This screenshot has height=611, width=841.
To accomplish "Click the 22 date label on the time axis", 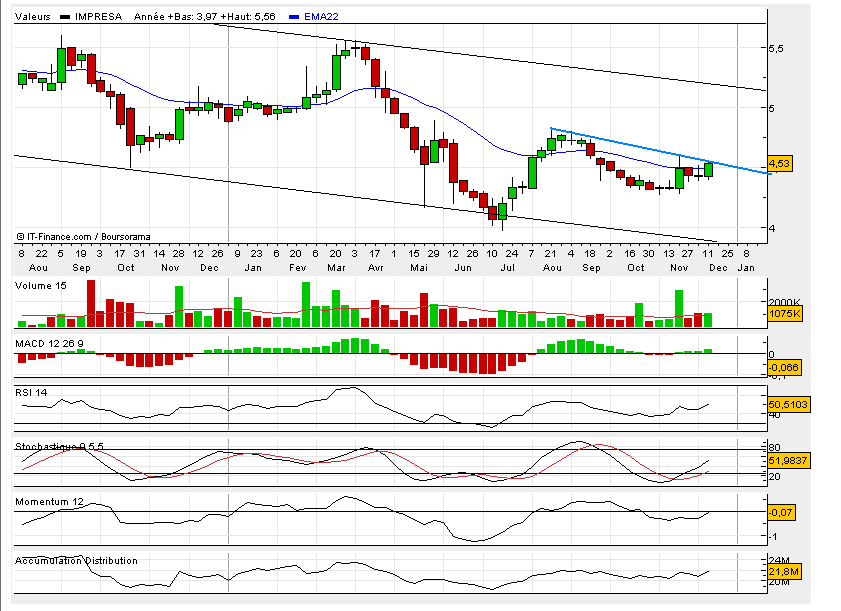I will pos(41,254).
